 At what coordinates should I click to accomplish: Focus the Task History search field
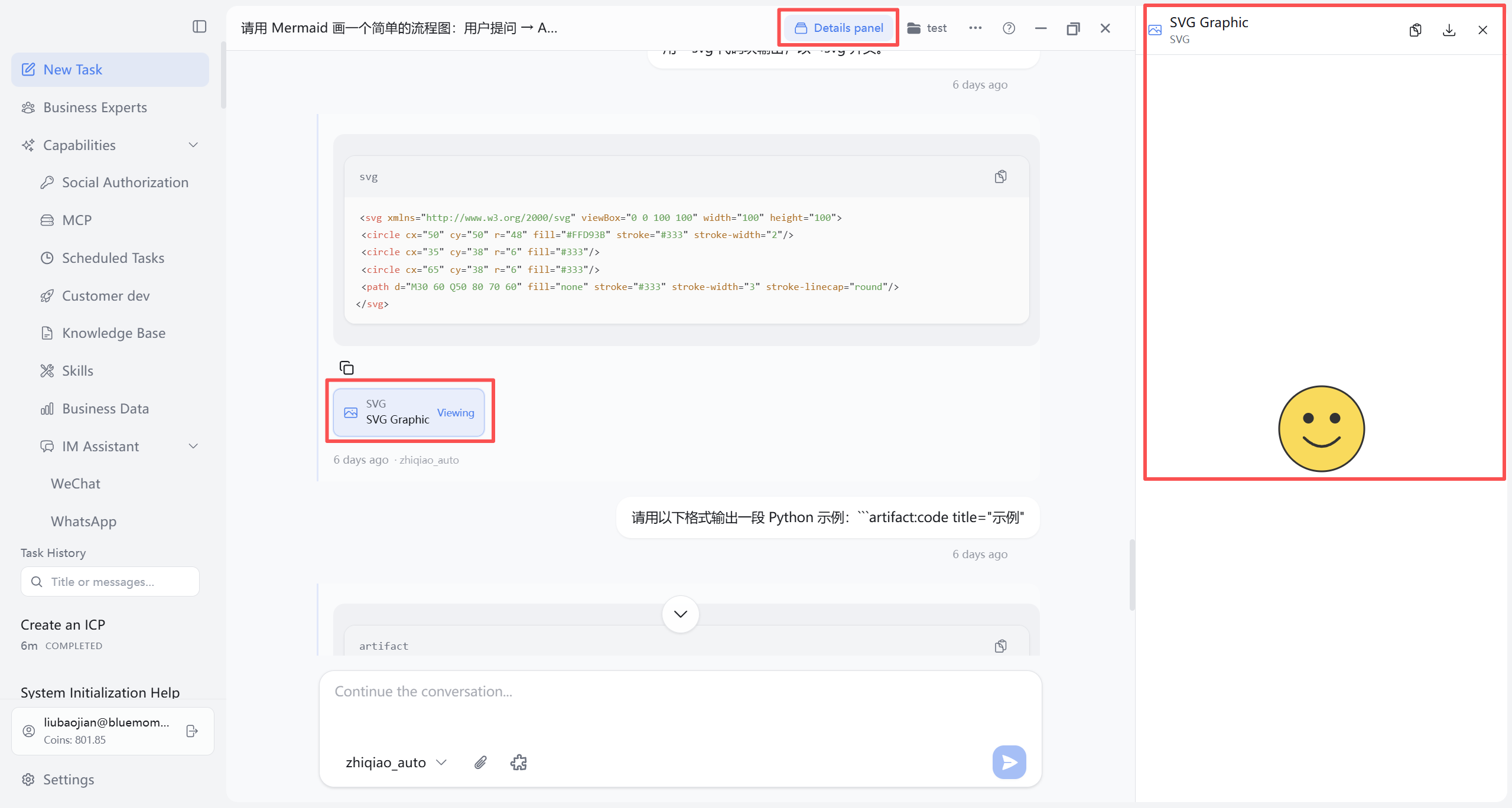[x=110, y=582]
